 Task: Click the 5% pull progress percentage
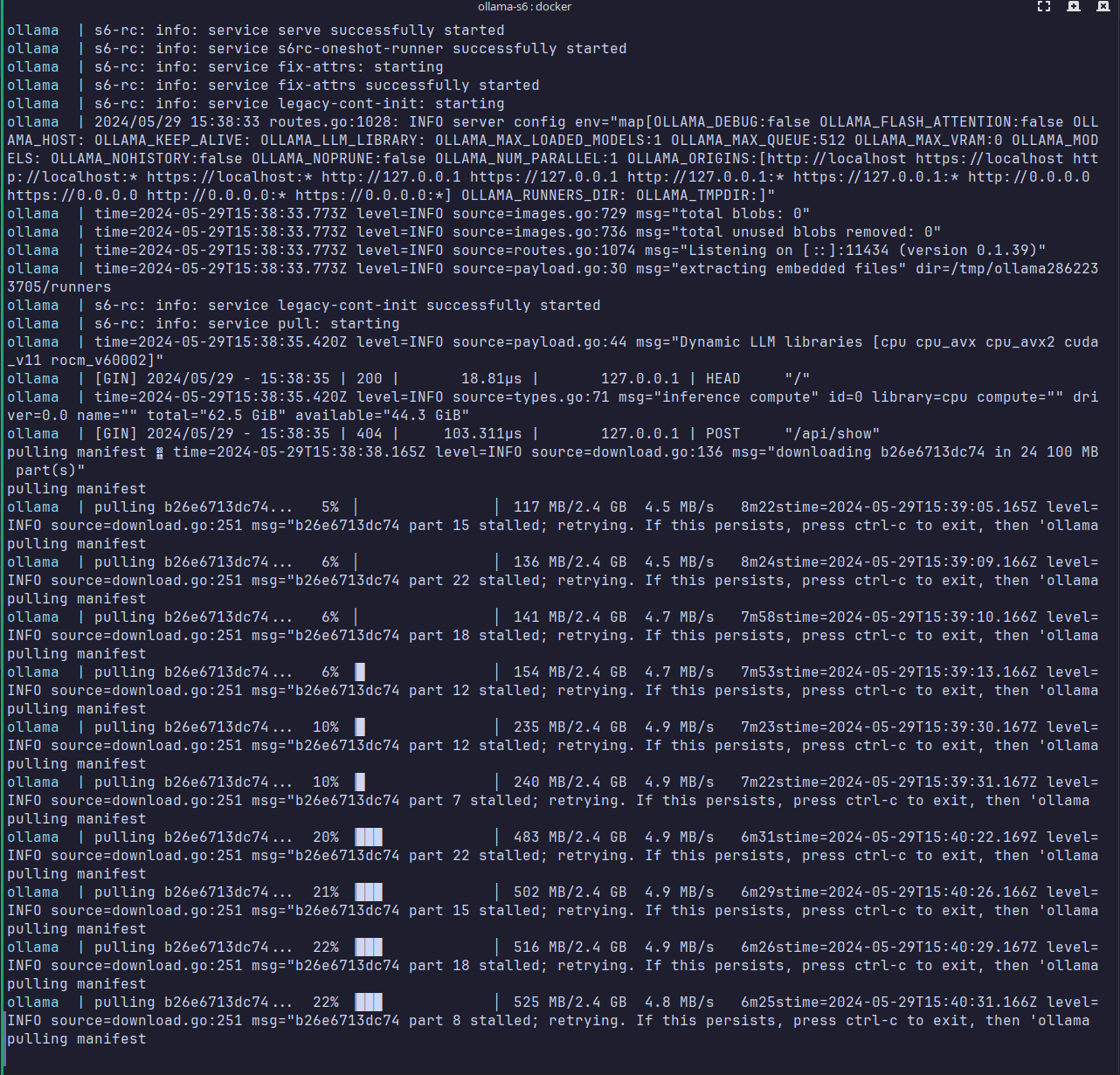330,507
